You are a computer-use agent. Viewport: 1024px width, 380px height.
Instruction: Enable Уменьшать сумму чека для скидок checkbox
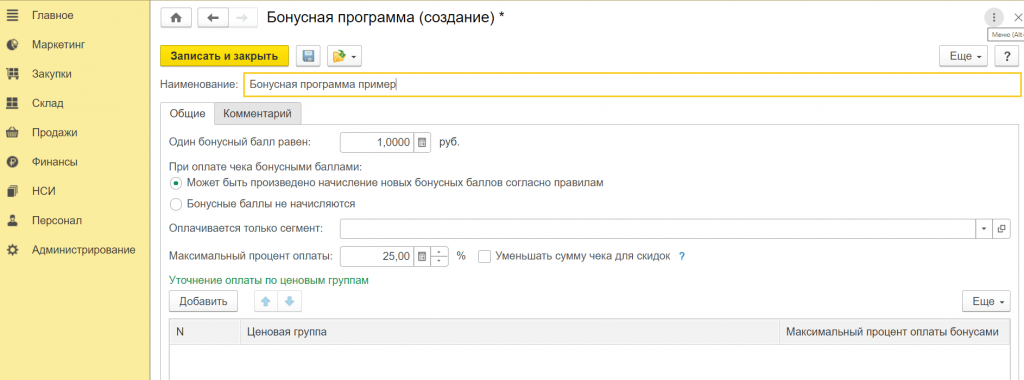pos(485,257)
